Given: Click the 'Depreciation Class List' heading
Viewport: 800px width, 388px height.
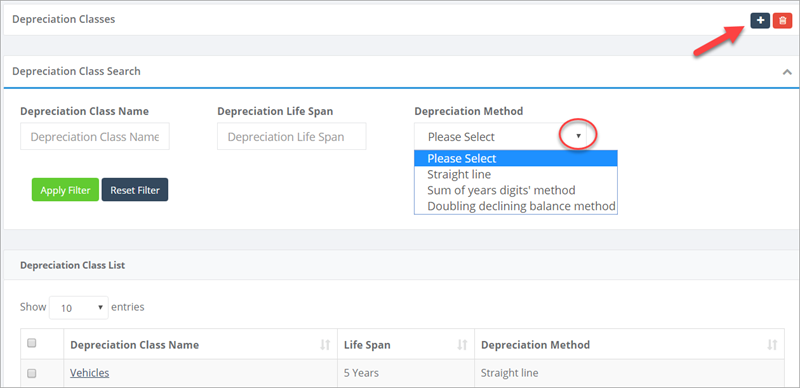Looking at the screenshot, I should 72,265.
